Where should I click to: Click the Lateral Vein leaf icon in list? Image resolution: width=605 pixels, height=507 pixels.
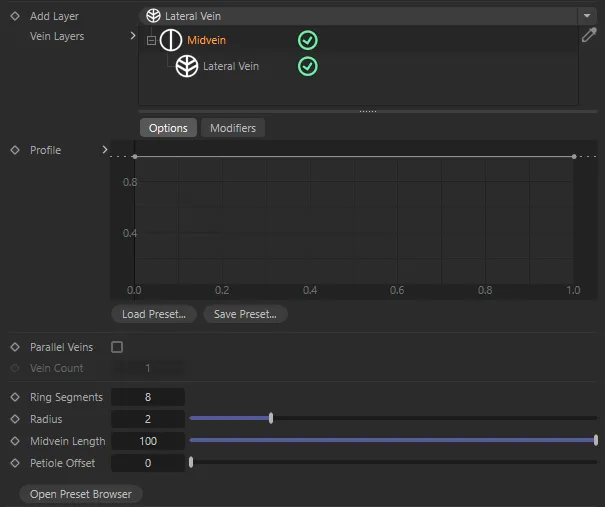point(187,66)
